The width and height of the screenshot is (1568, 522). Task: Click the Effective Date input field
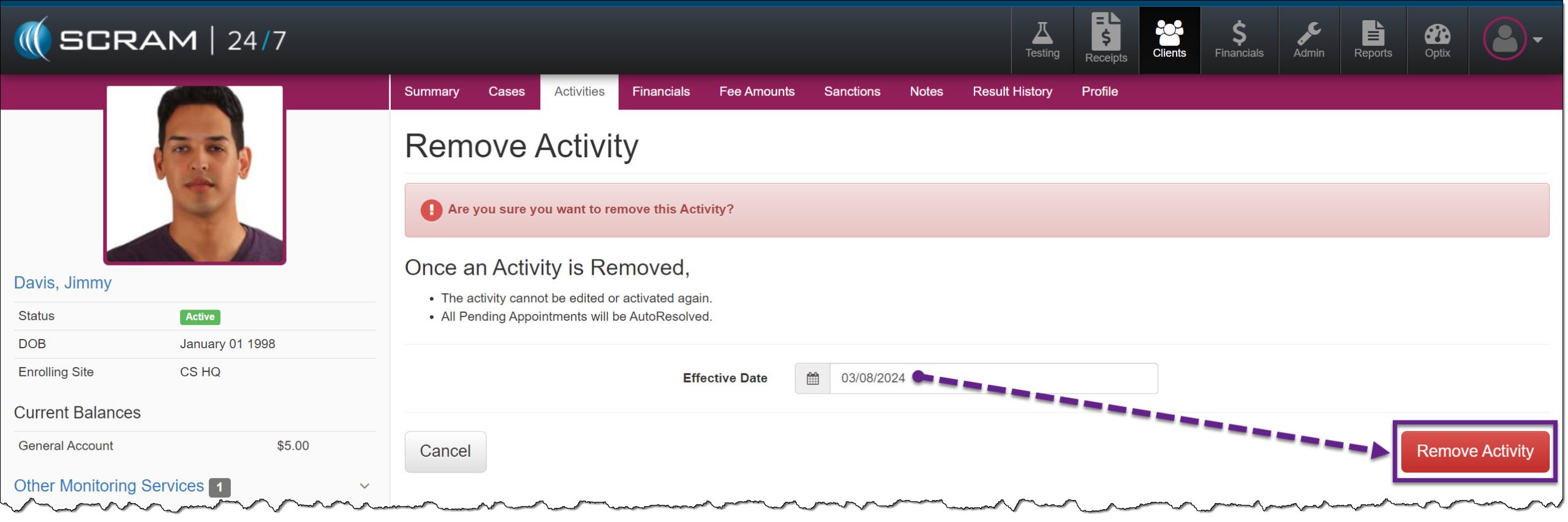(992, 378)
